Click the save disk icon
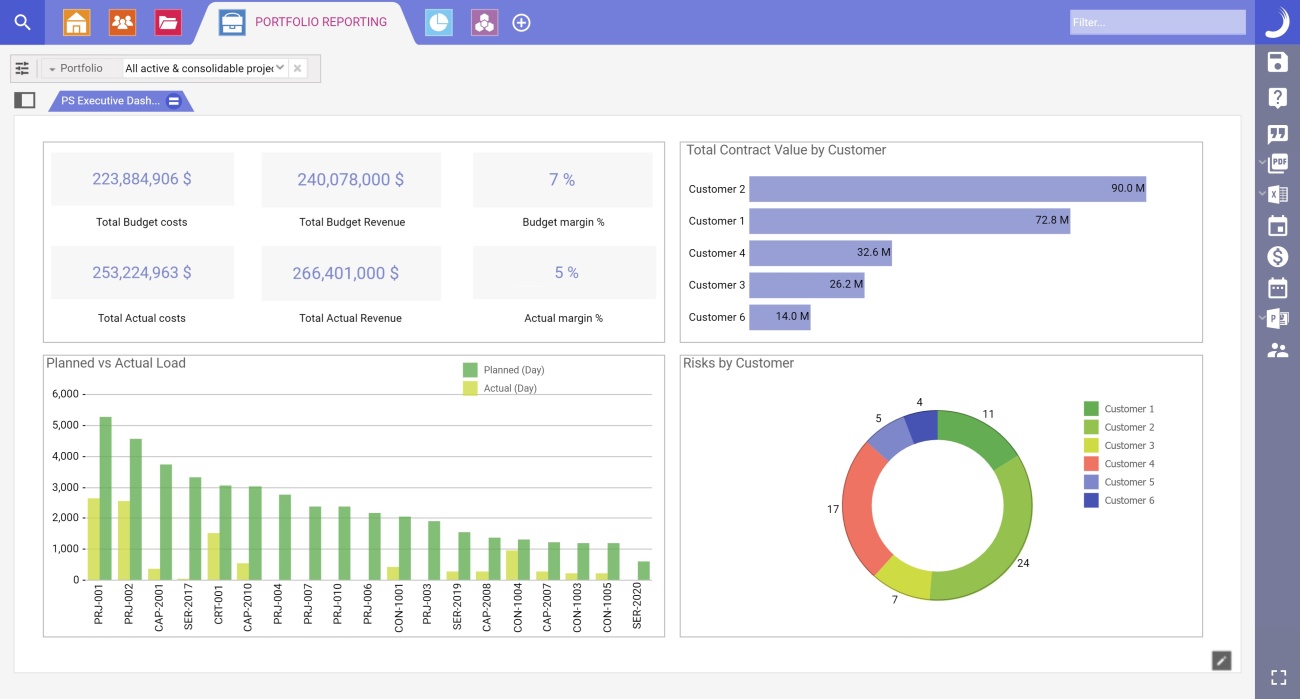This screenshot has width=1300, height=699. point(1277,63)
